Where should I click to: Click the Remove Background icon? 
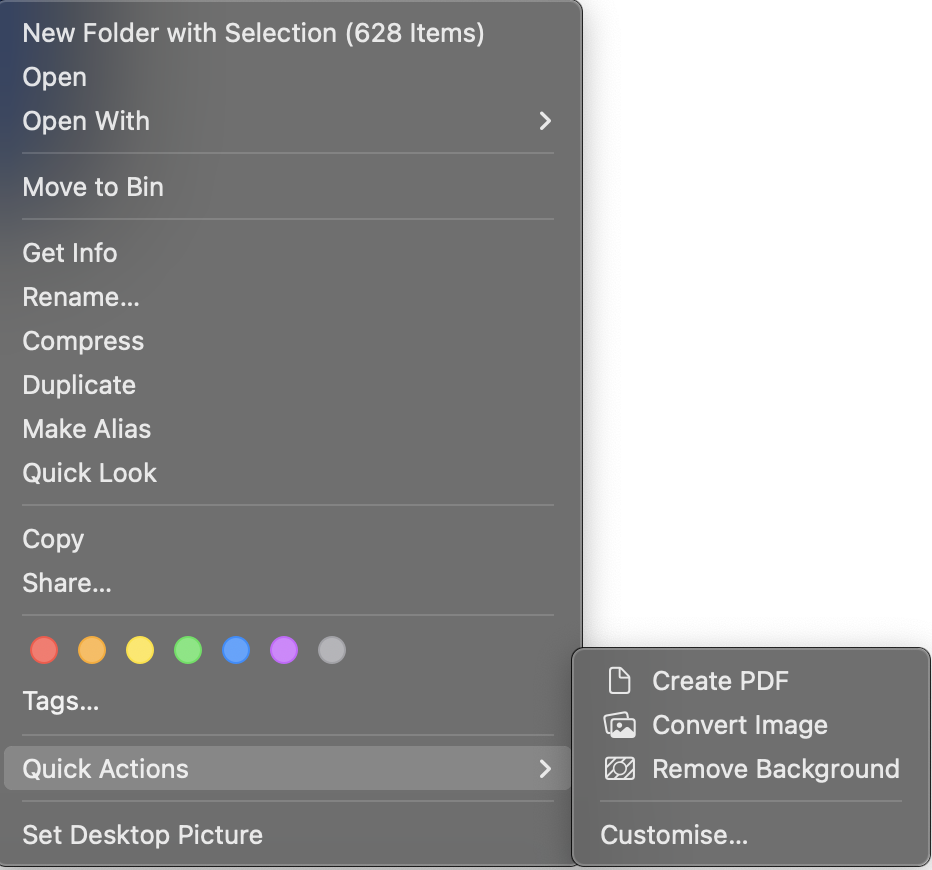click(619, 768)
